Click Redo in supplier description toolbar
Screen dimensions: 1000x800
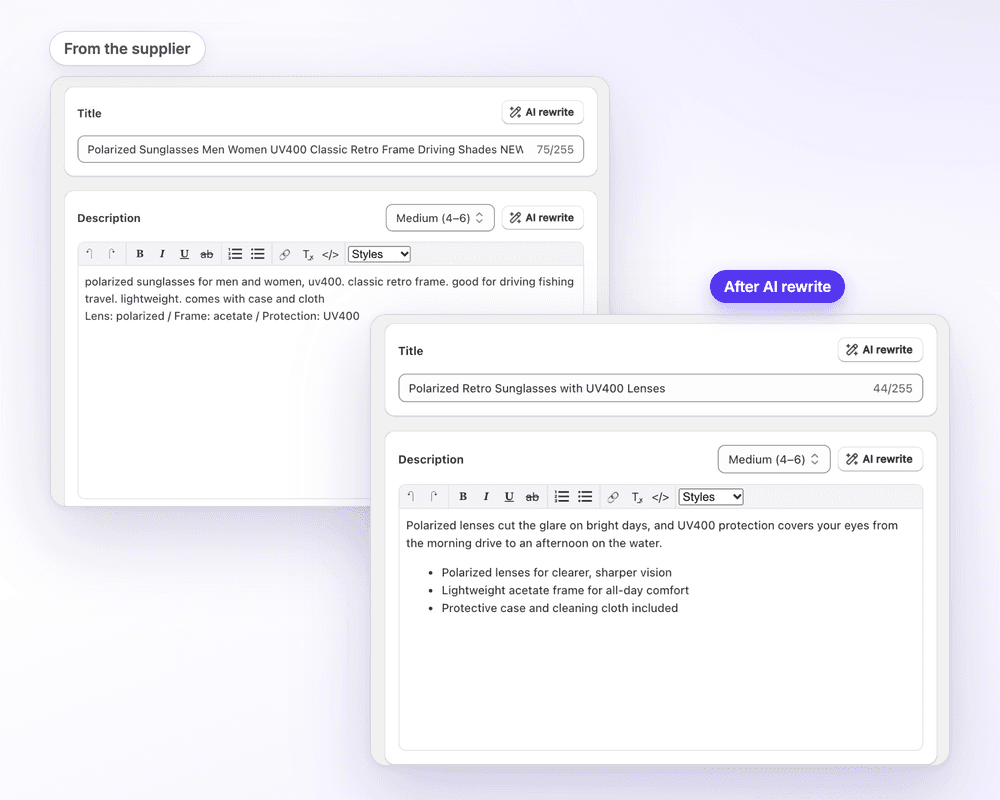tap(112, 254)
